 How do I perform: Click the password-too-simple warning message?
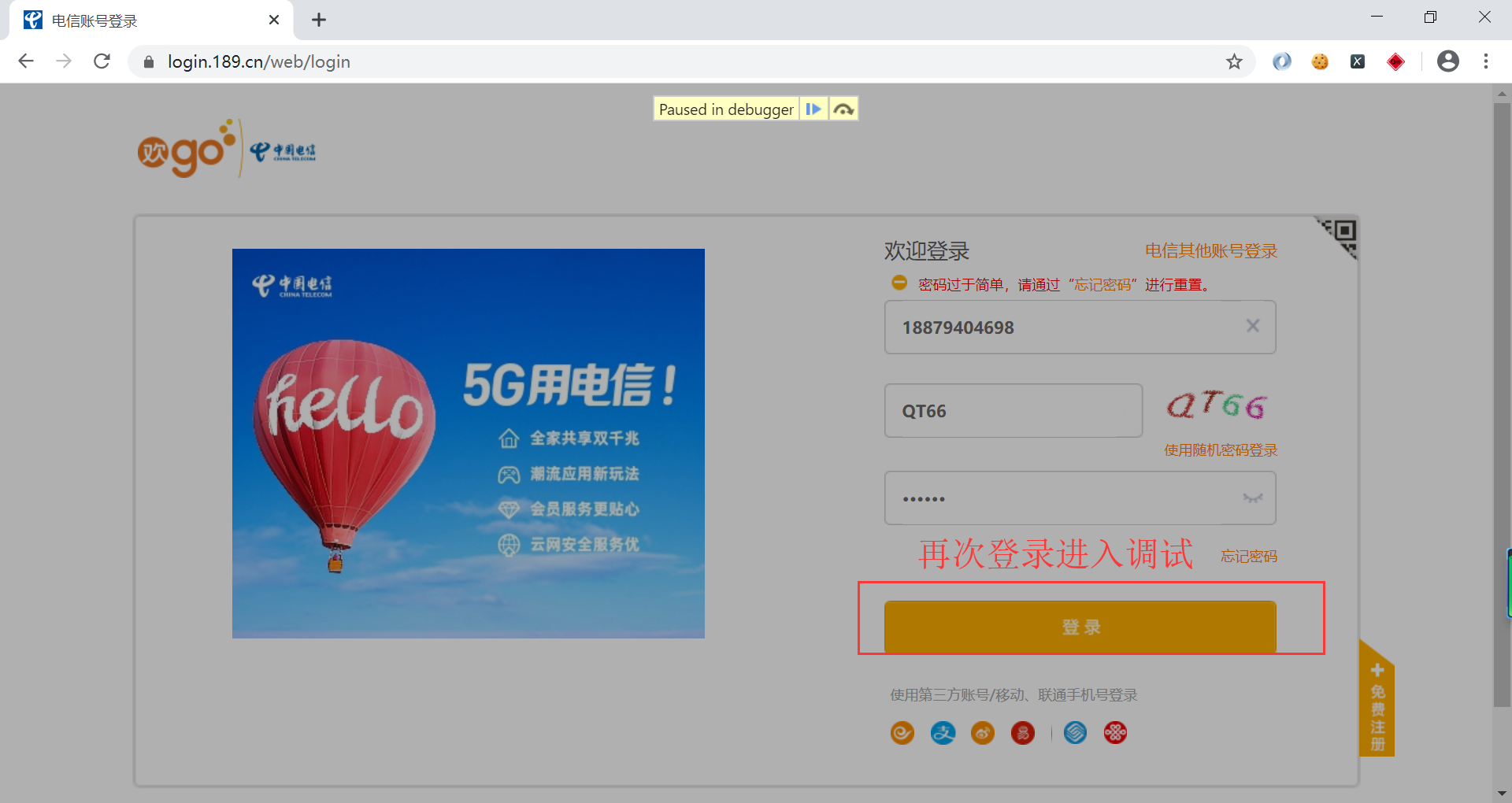tap(1064, 284)
